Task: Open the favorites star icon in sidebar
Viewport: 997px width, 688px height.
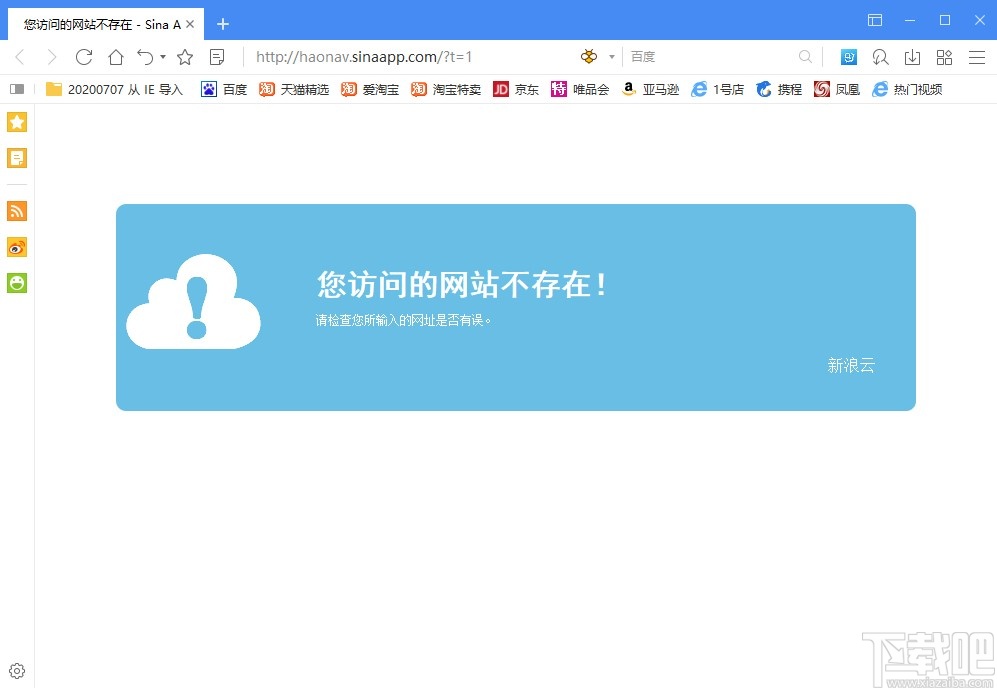Action: tap(16, 121)
